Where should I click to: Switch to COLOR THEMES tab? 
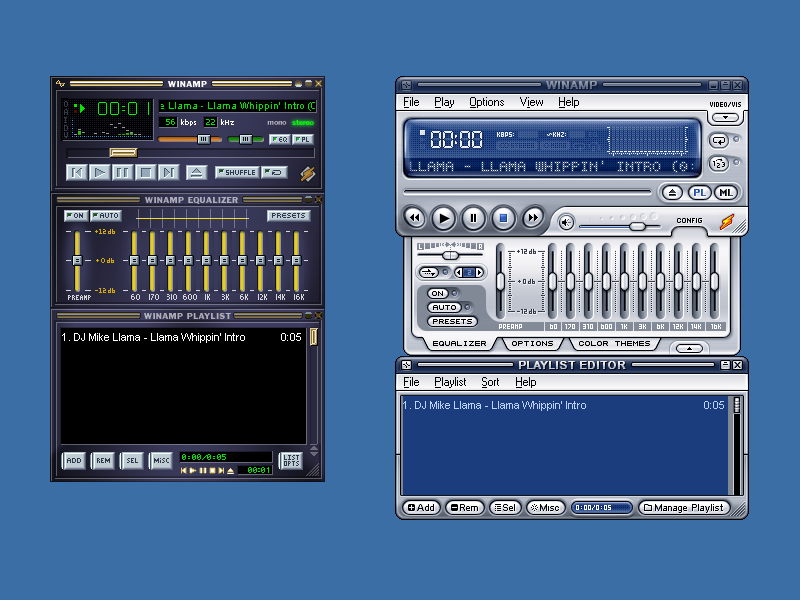tap(614, 343)
